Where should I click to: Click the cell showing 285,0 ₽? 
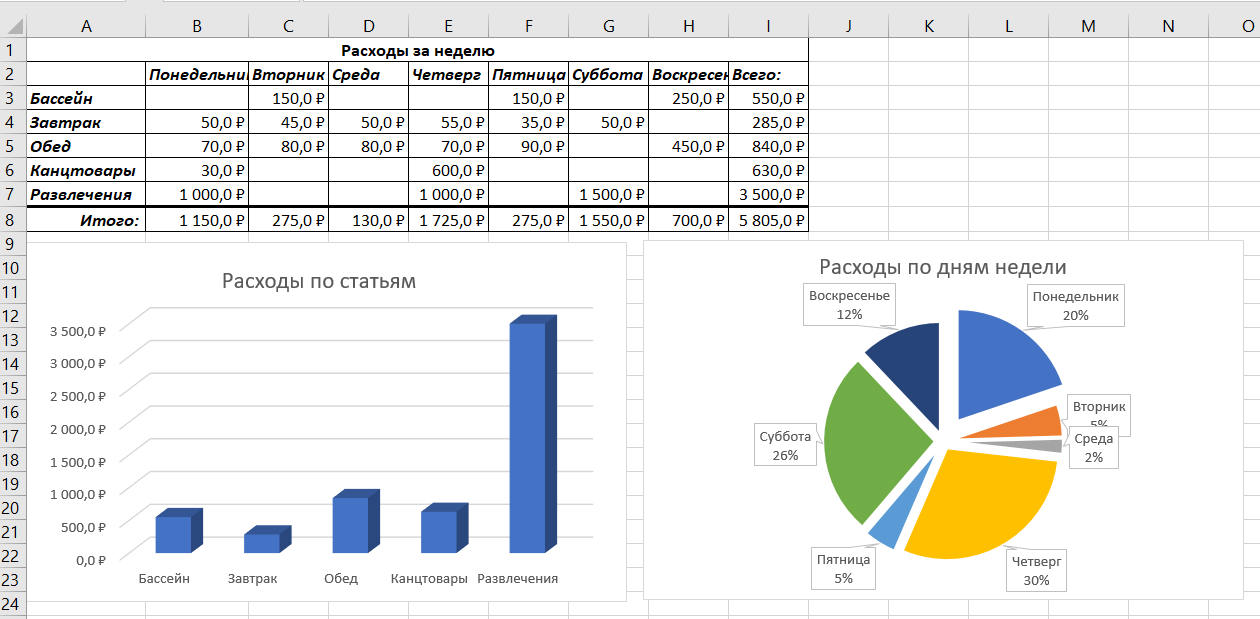click(x=768, y=122)
